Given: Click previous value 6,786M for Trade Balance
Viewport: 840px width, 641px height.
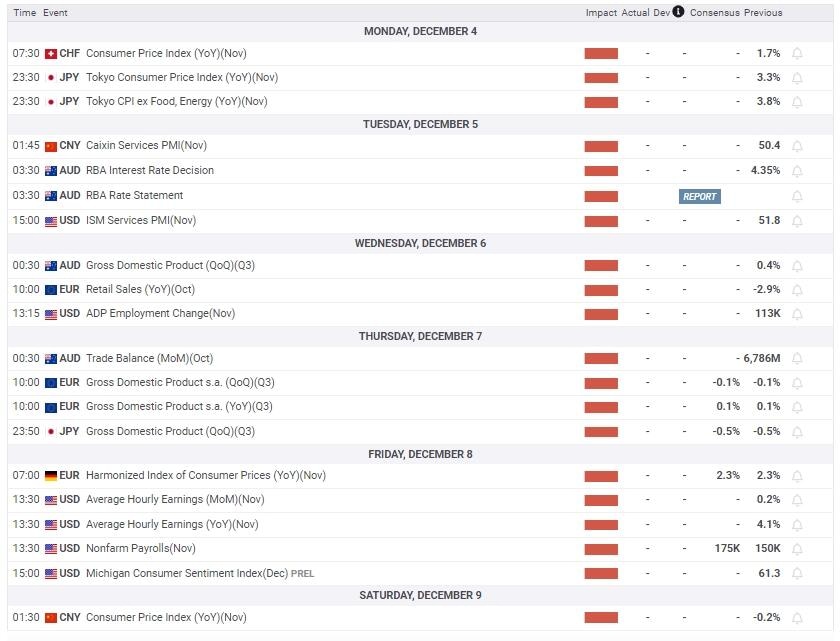Looking at the screenshot, I should (762, 358).
